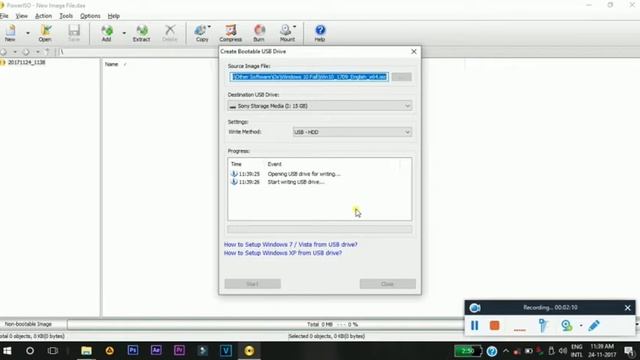Screen dimensions: 640x360
Task: Open the Write Method USB-HDD dropdown
Action: pyautogui.click(x=352, y=132)
